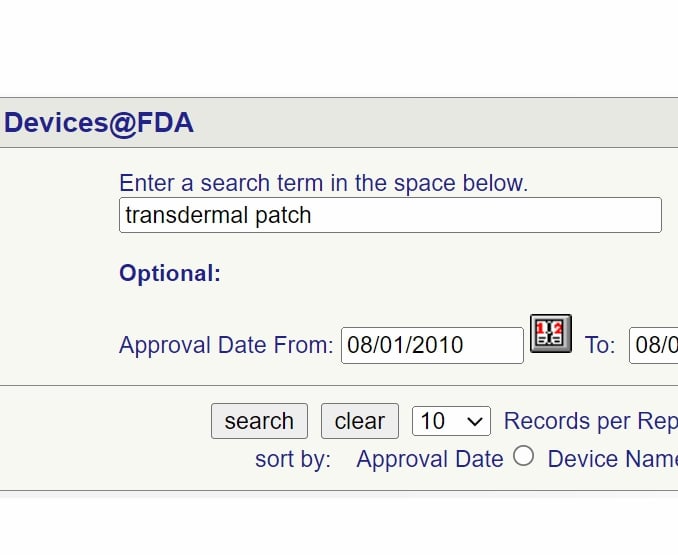Open the calendar picker for Approval Date From
The width and height of the screenshot is (678, 555).
550,333
